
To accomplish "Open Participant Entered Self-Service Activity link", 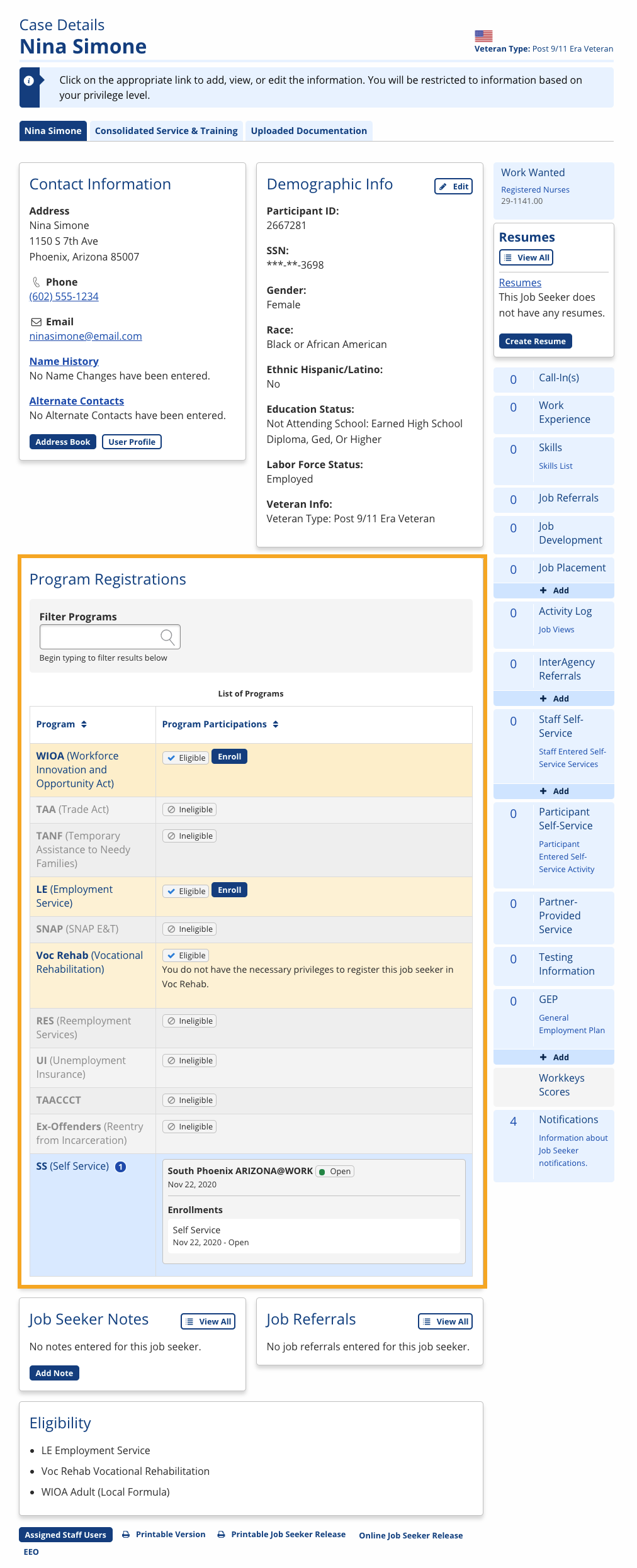I will pos(567,856).
